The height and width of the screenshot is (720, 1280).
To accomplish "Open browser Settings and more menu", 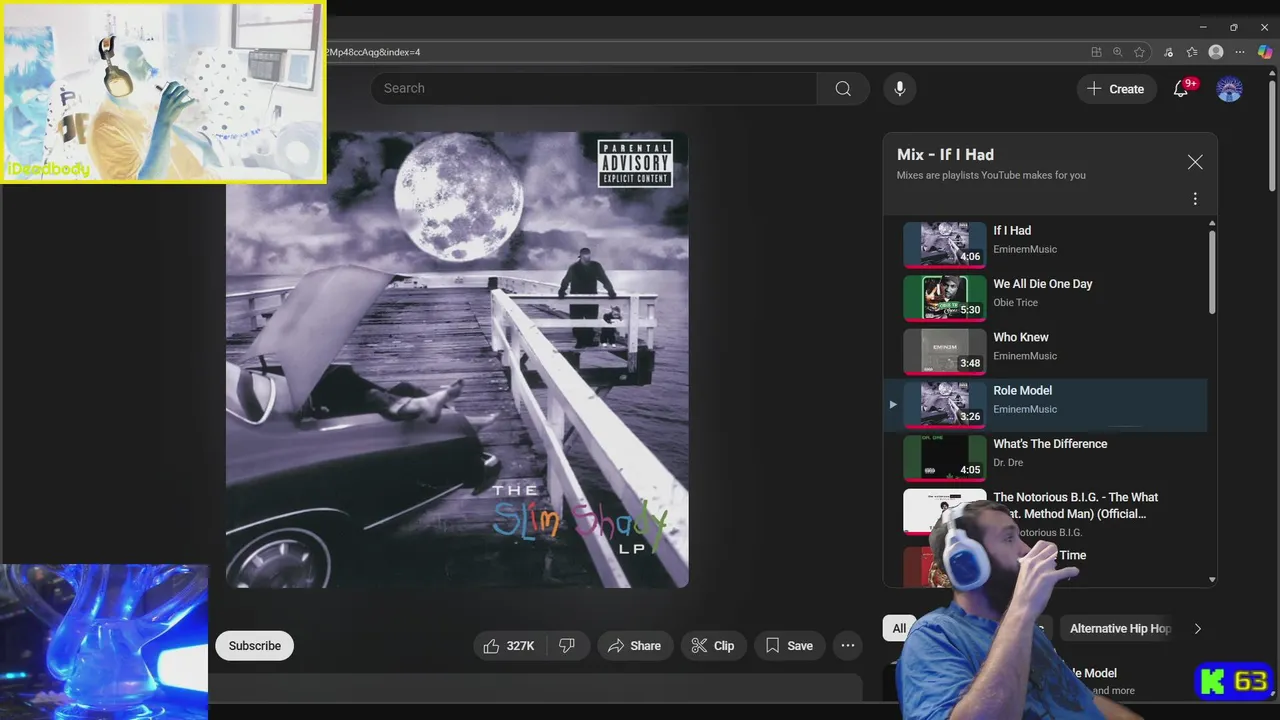I will 1241,52.
